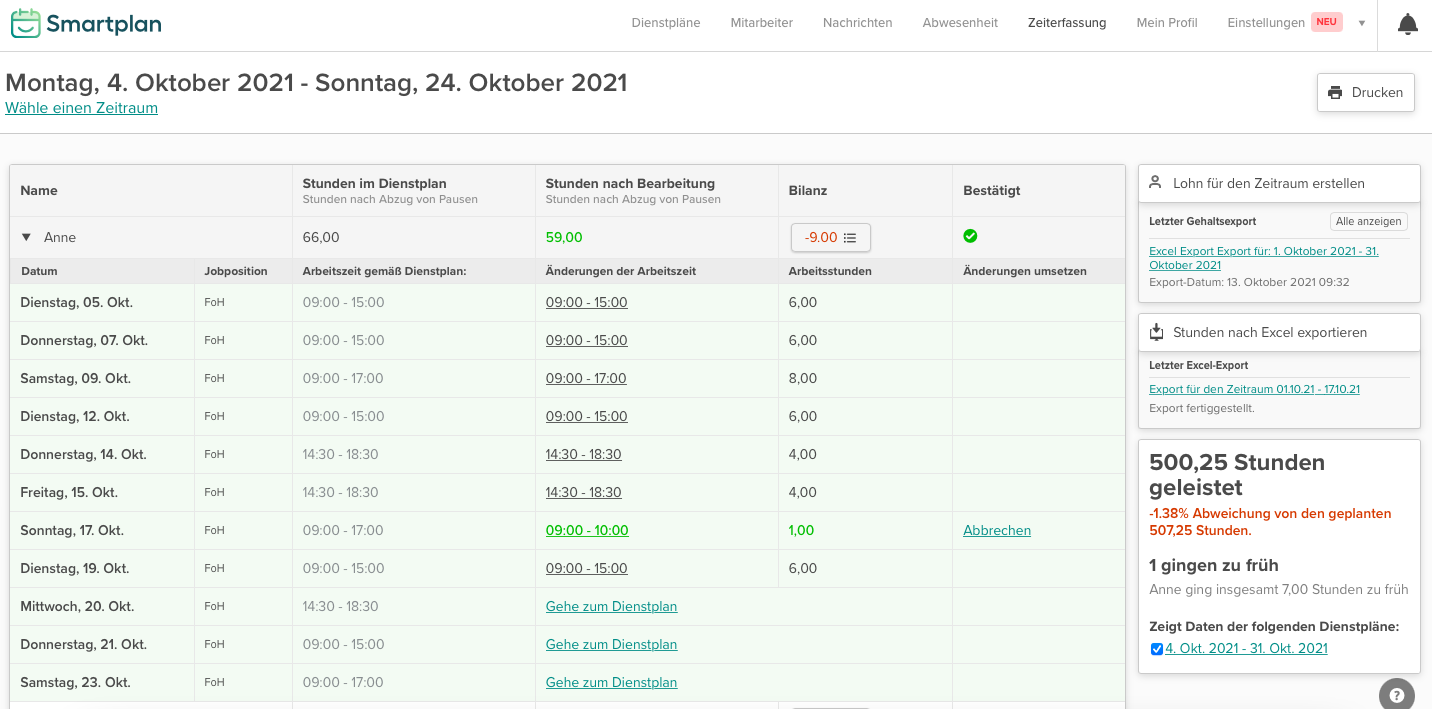Select the date Samstag, 09. Okt.

click(x=76, y=378)
